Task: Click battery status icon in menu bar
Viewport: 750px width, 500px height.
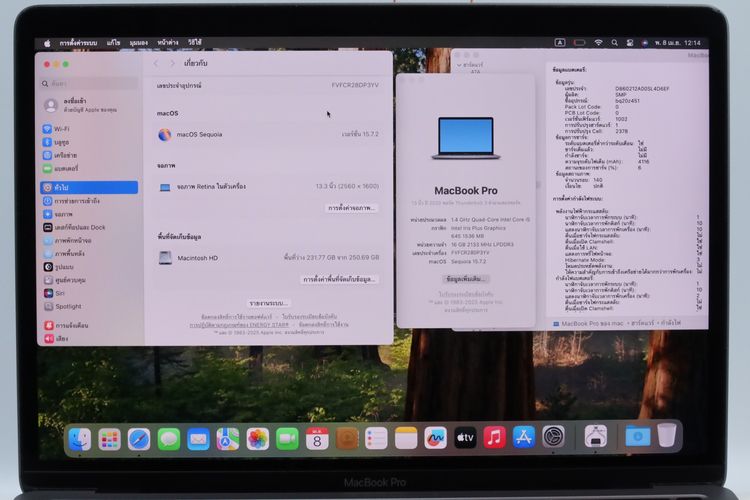Action: pyautogui.click(x=580, y=43)
